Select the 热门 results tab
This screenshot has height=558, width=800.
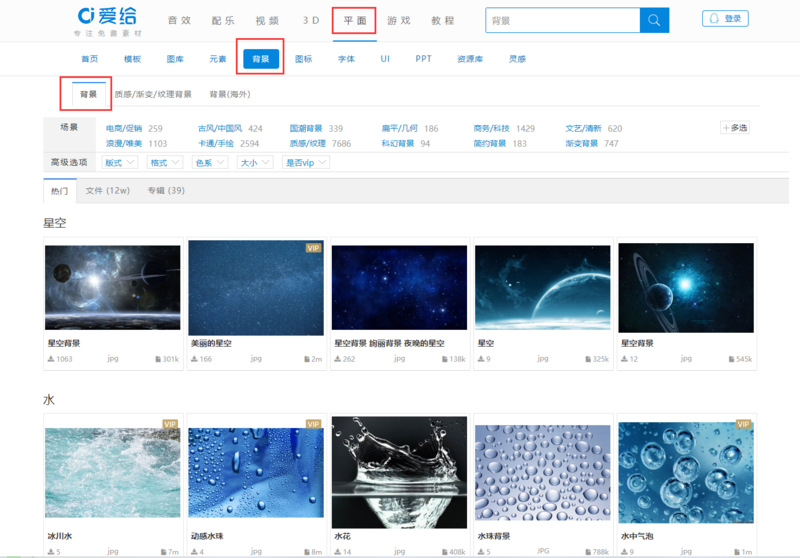pos(60,191)
